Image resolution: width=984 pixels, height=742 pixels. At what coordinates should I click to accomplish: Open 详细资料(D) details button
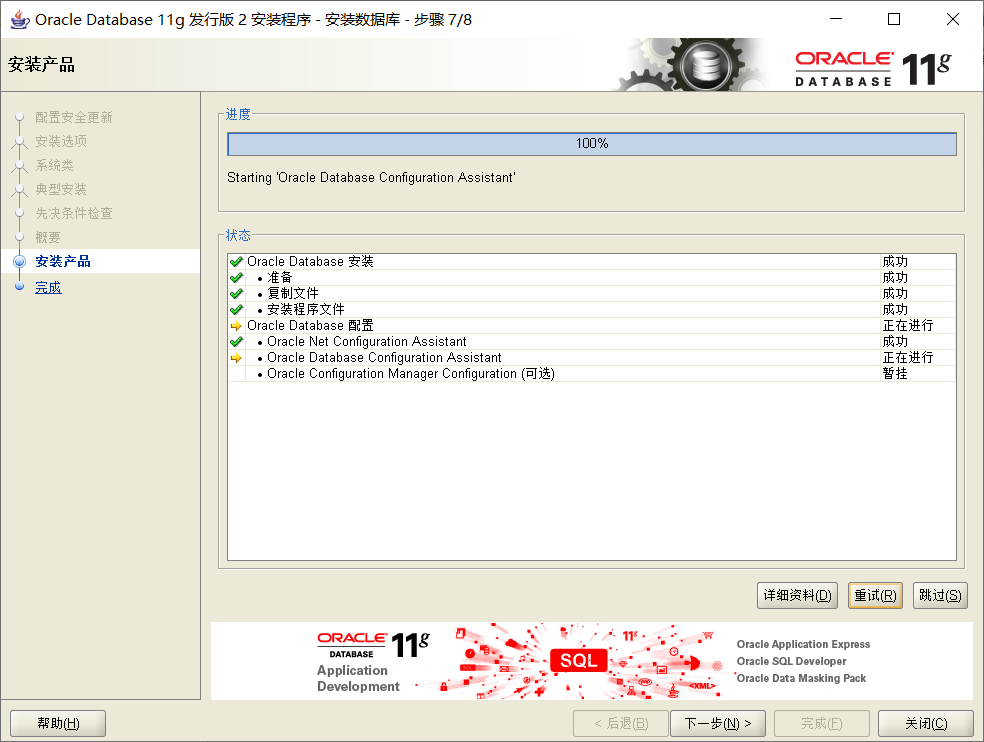coord(797,595)
